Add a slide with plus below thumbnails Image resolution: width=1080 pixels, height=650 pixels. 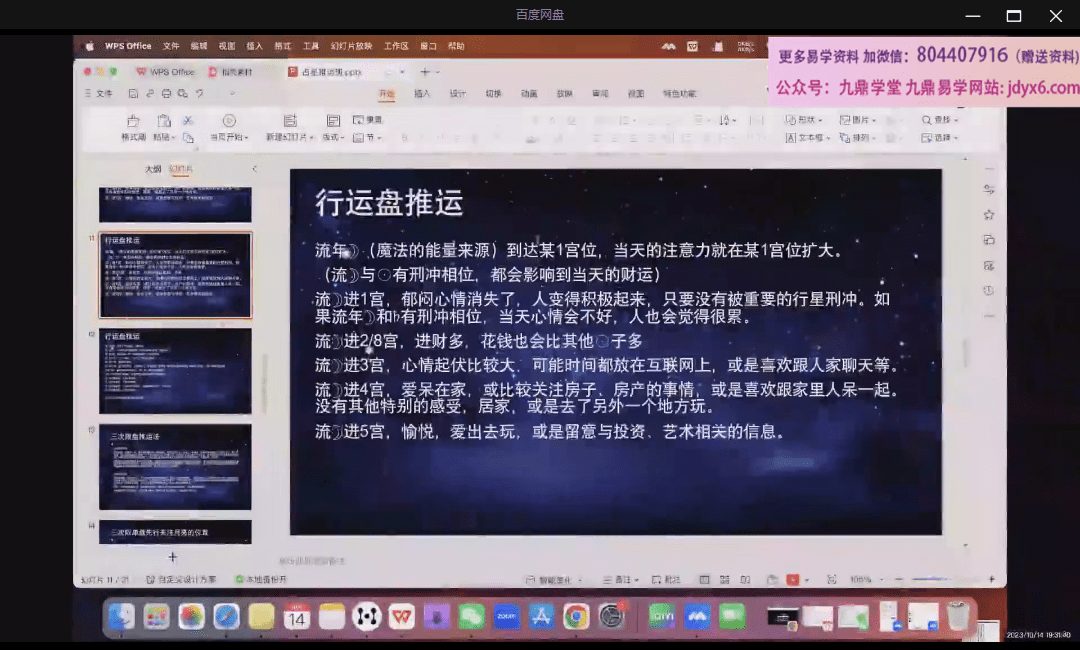(173, 556)
